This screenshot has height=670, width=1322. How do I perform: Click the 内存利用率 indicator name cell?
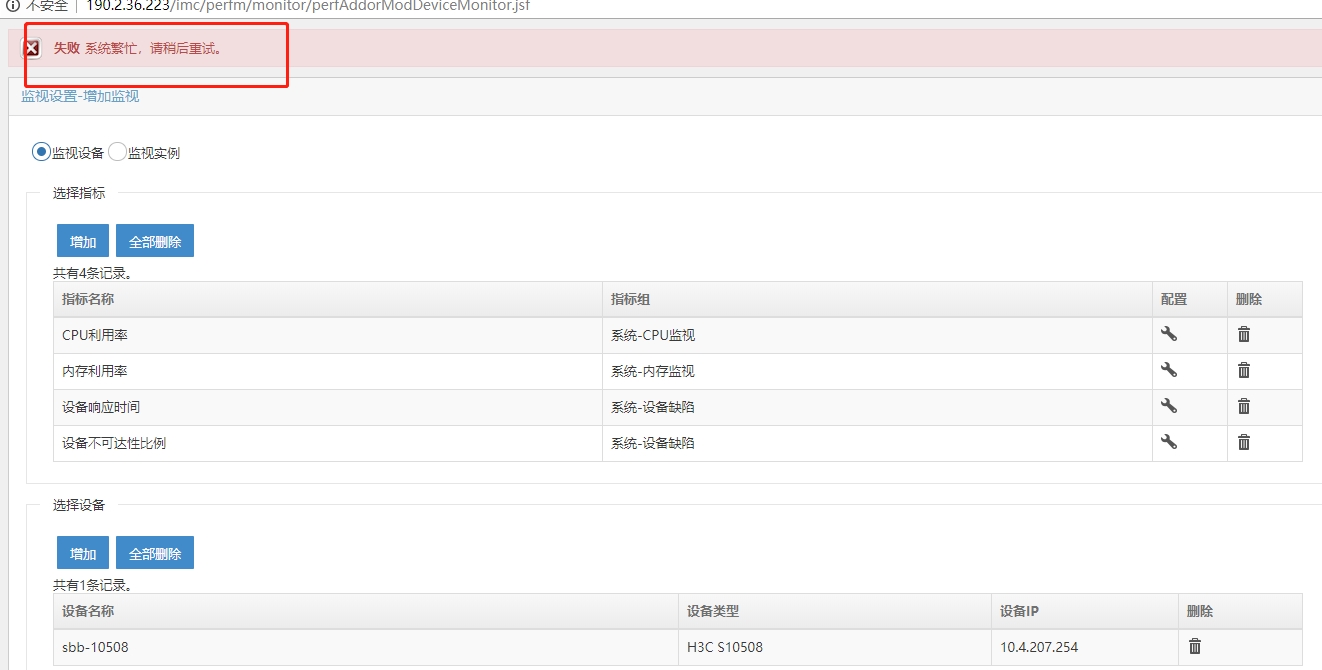coord(328,371)
